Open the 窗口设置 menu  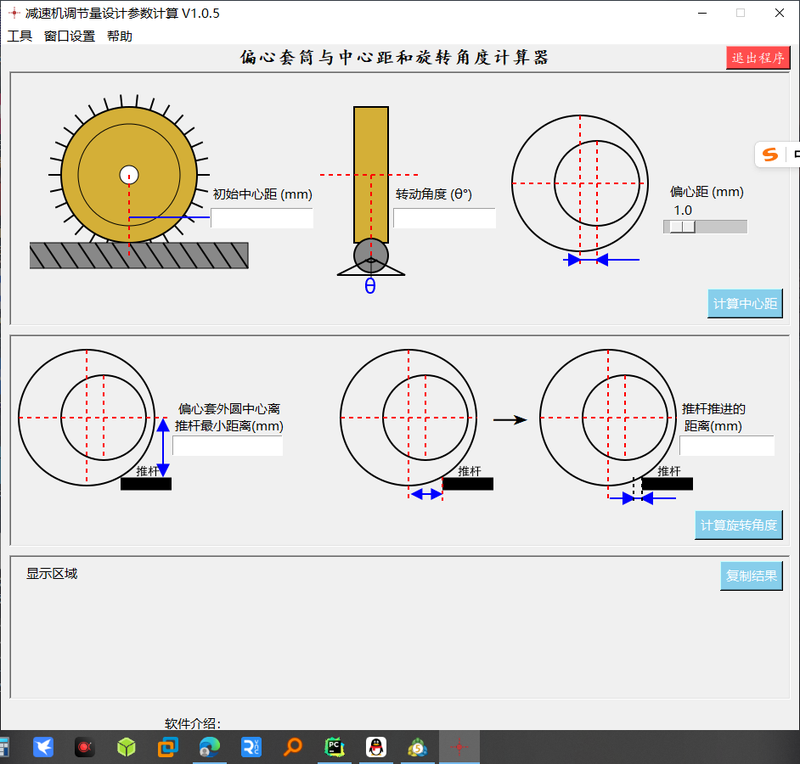[69, 36]
